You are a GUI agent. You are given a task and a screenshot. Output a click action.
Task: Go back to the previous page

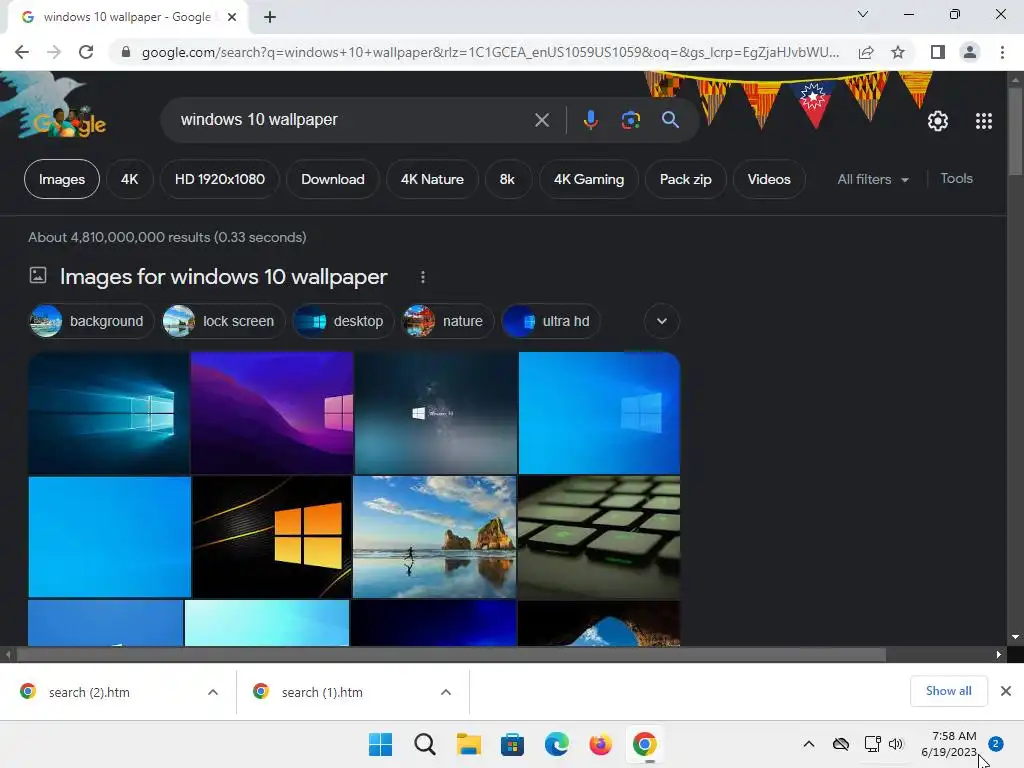pos(22,52)
